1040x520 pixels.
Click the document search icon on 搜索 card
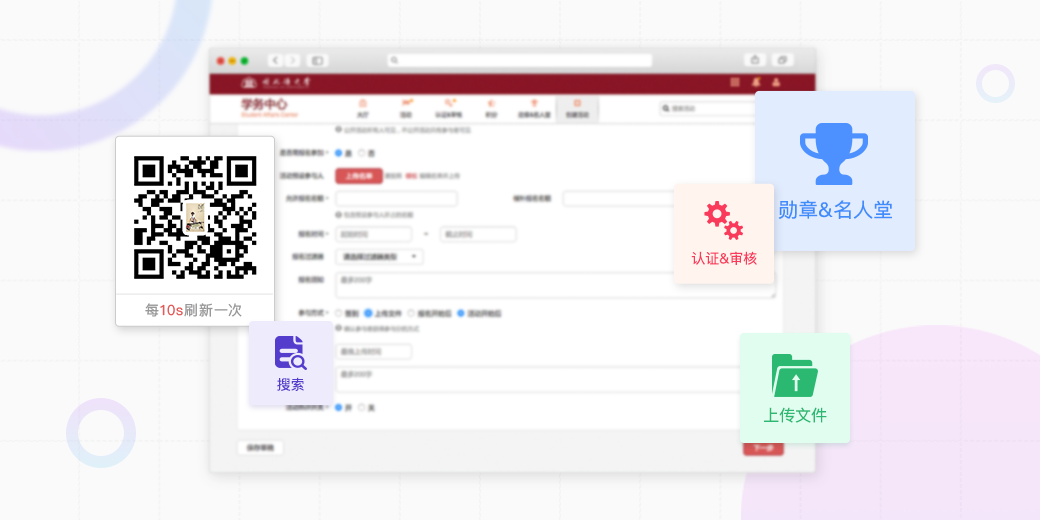pyautogui.click(x=291, y=352)
